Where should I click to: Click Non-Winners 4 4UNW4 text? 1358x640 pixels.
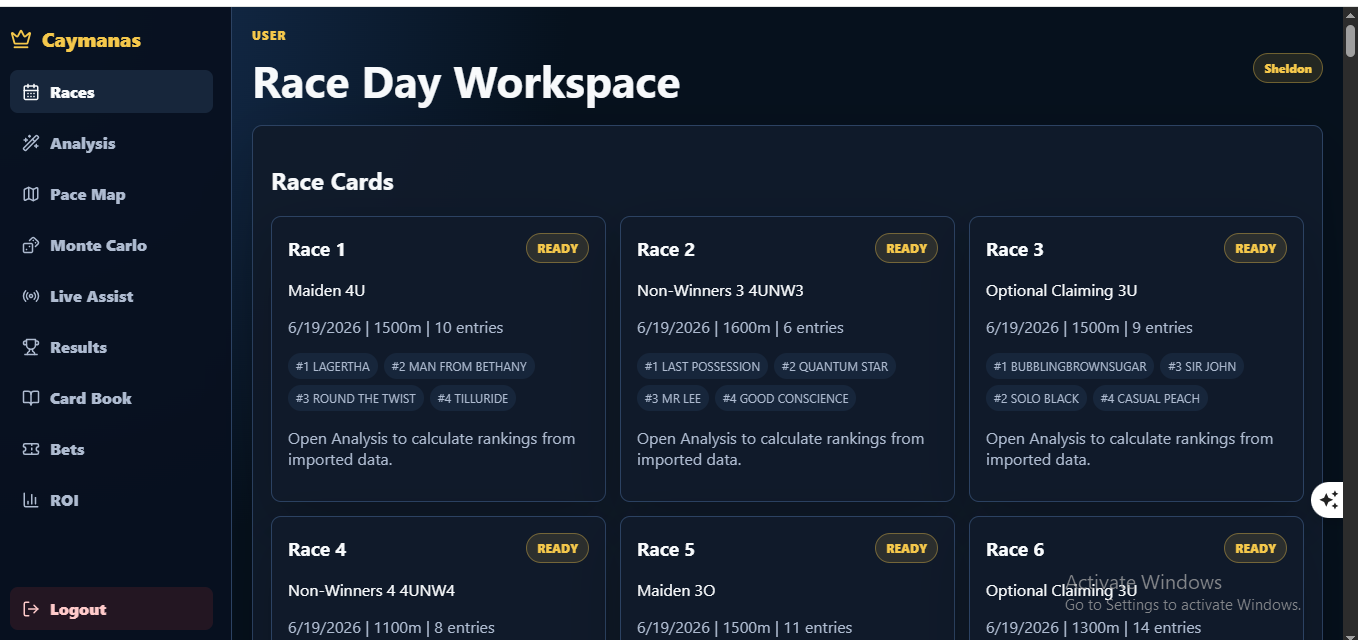(371, 591)
